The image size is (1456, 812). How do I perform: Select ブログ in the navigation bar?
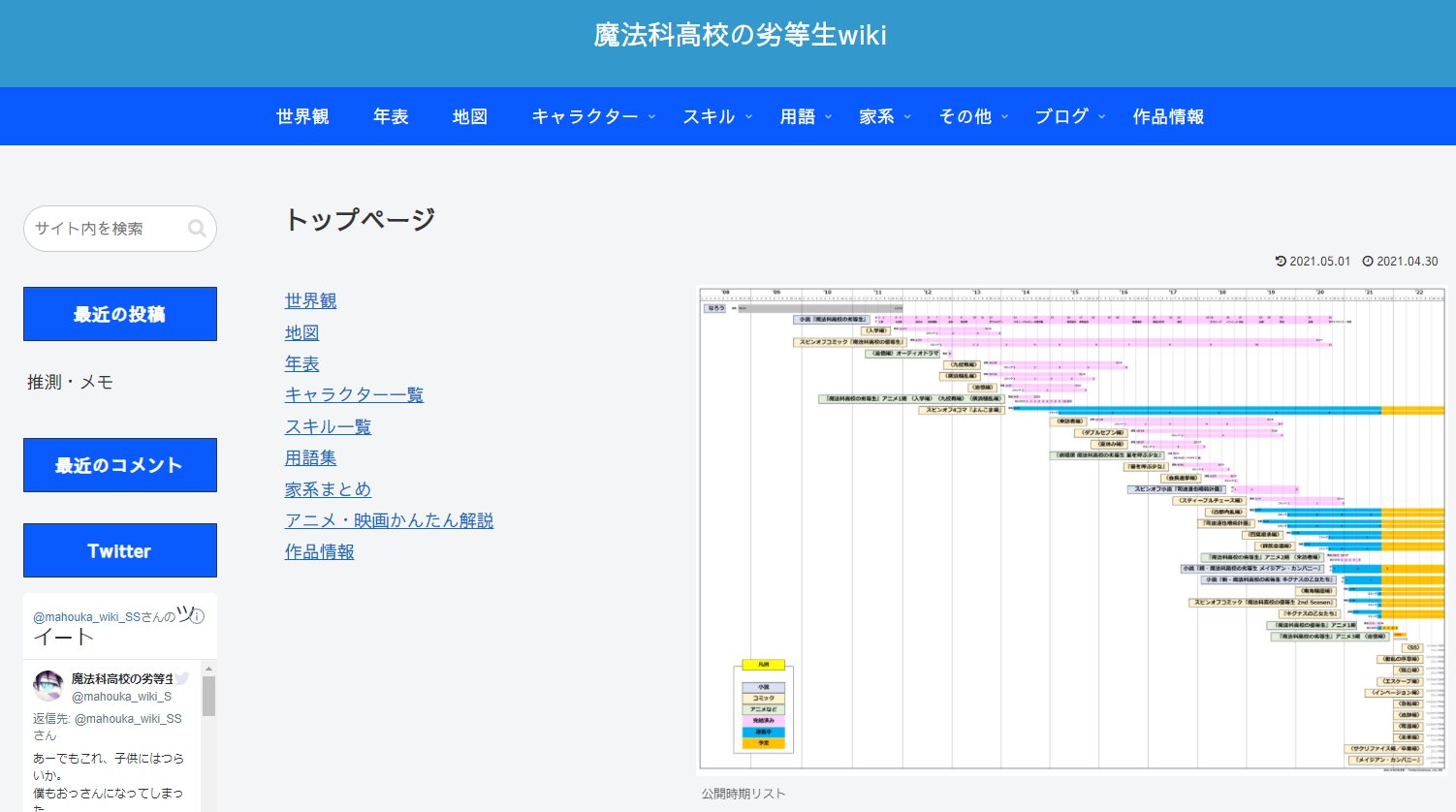[1061, 116]
